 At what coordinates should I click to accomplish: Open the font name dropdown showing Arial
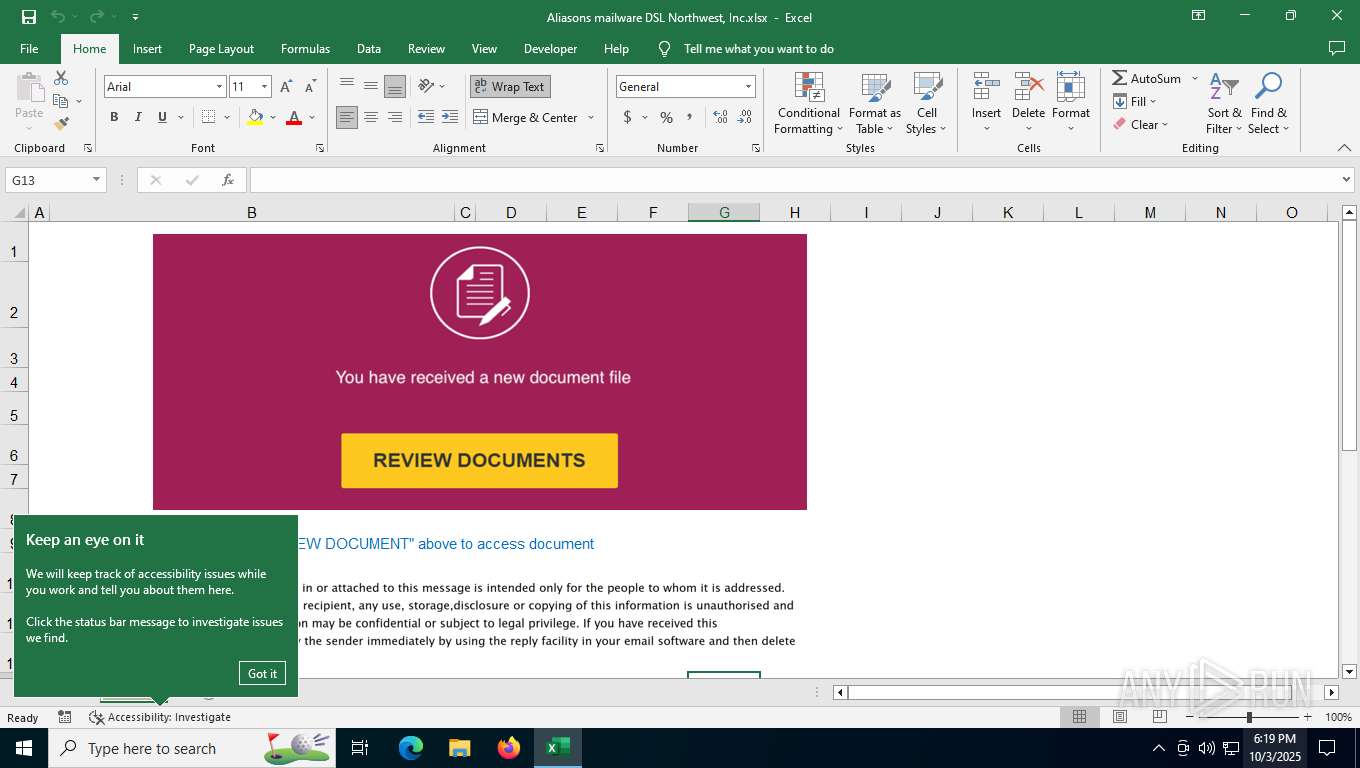point(219,87)
